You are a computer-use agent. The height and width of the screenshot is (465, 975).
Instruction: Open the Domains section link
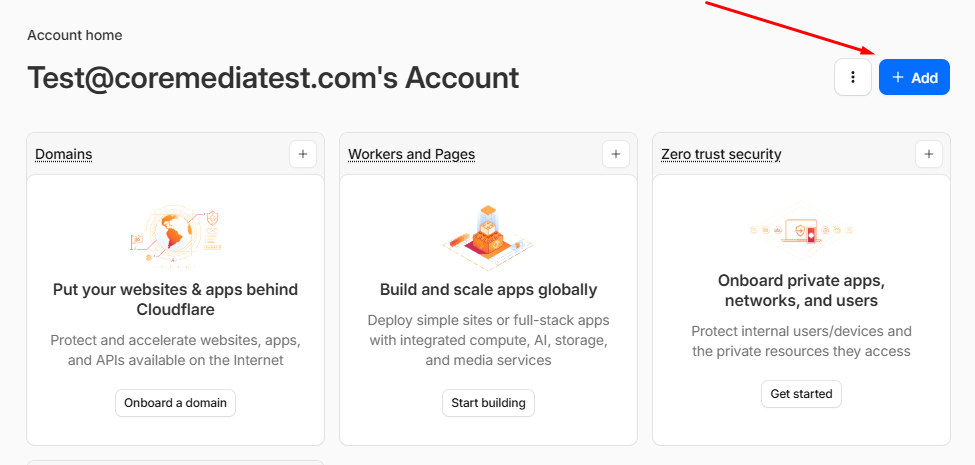[x=64, y=154]
